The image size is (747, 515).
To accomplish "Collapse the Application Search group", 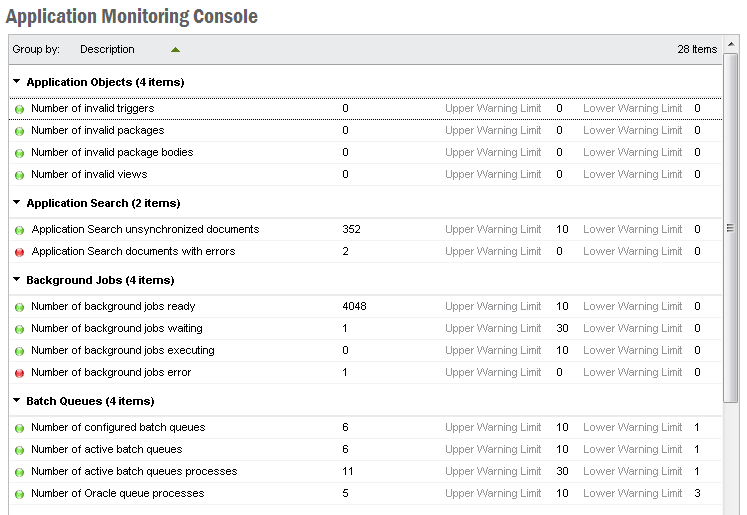I will (17, 203).
